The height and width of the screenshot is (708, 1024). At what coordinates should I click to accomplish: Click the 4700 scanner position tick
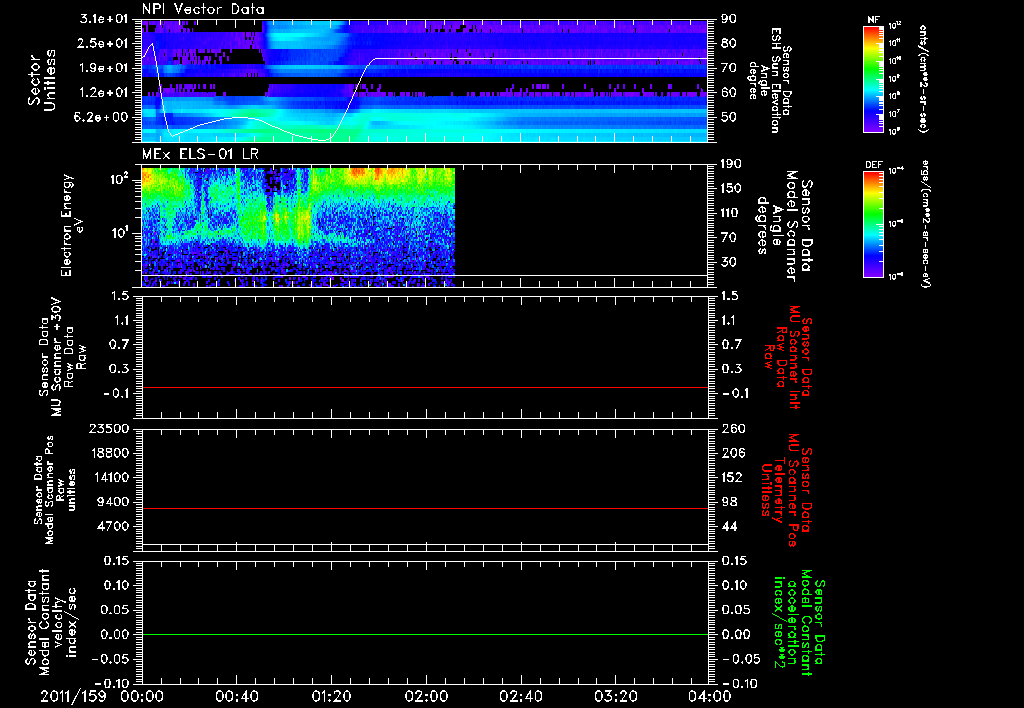112,526
